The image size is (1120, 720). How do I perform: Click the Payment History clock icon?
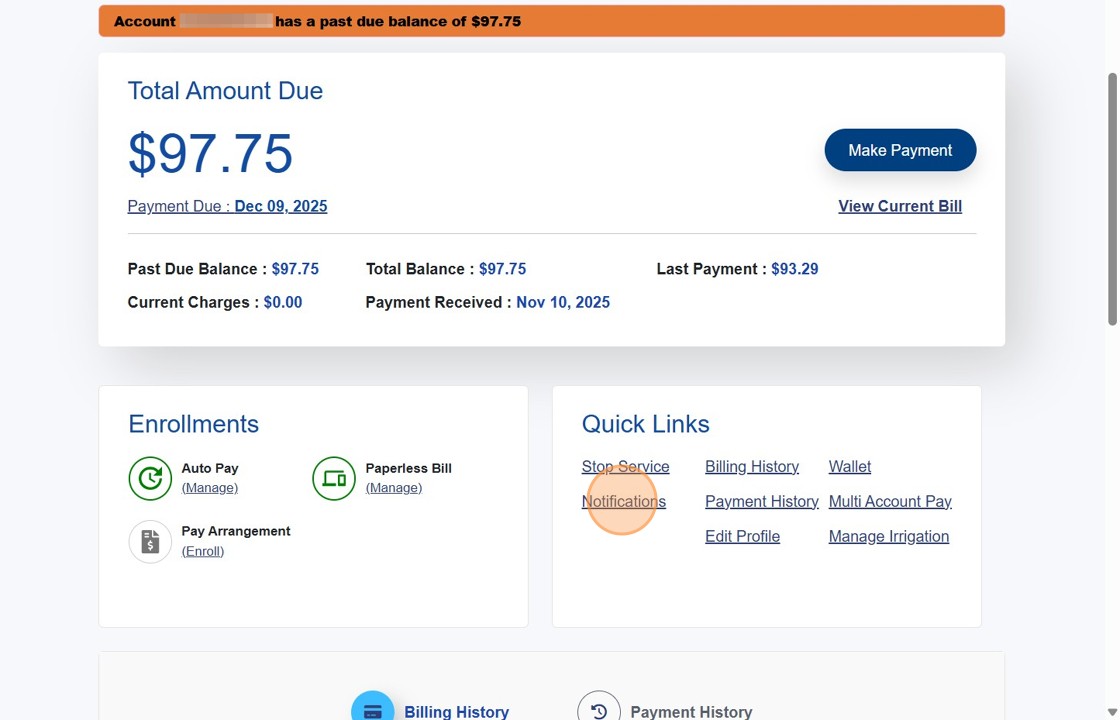(598, 710)
